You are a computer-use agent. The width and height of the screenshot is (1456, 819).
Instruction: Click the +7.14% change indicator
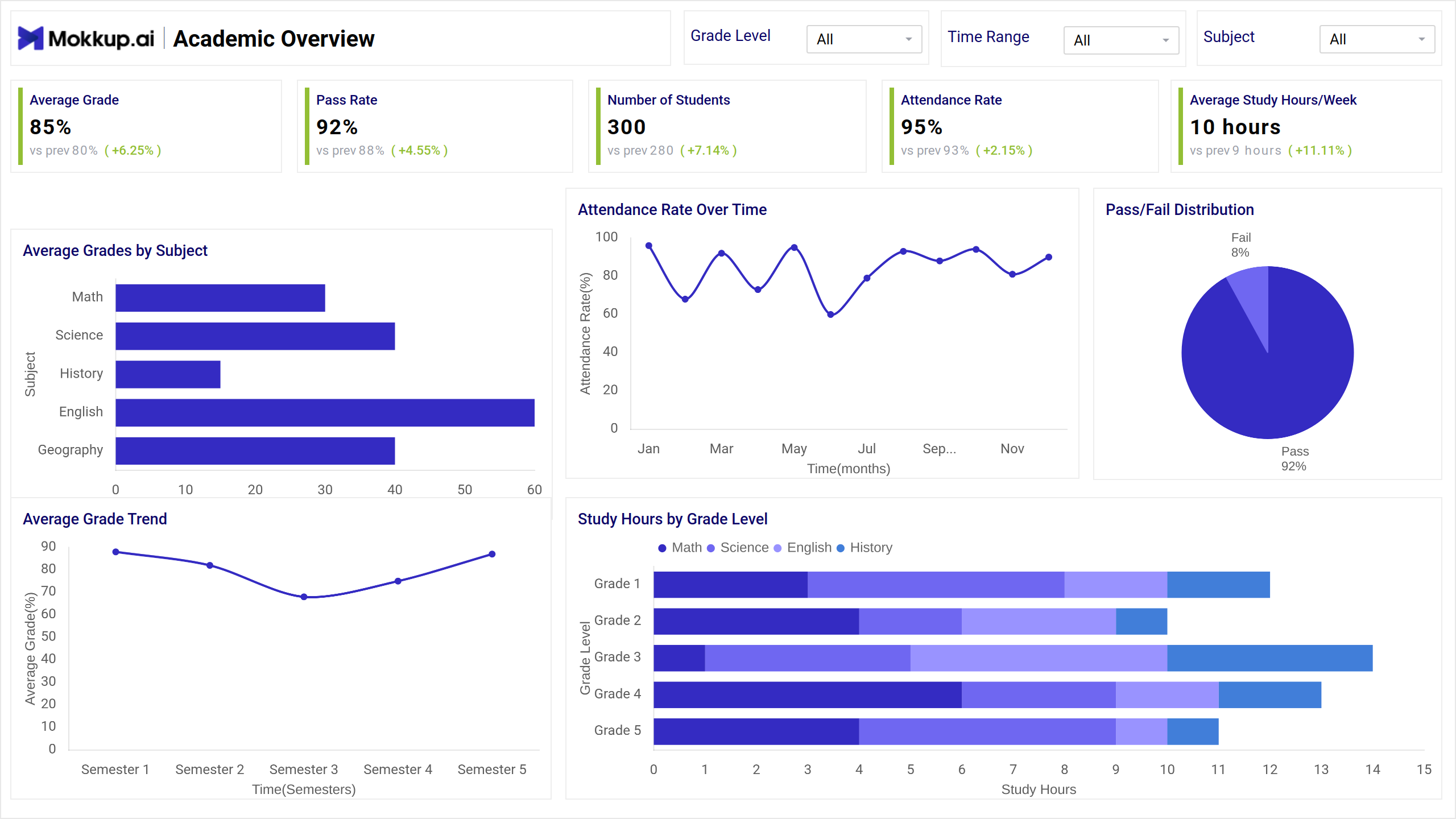point(708,151)
